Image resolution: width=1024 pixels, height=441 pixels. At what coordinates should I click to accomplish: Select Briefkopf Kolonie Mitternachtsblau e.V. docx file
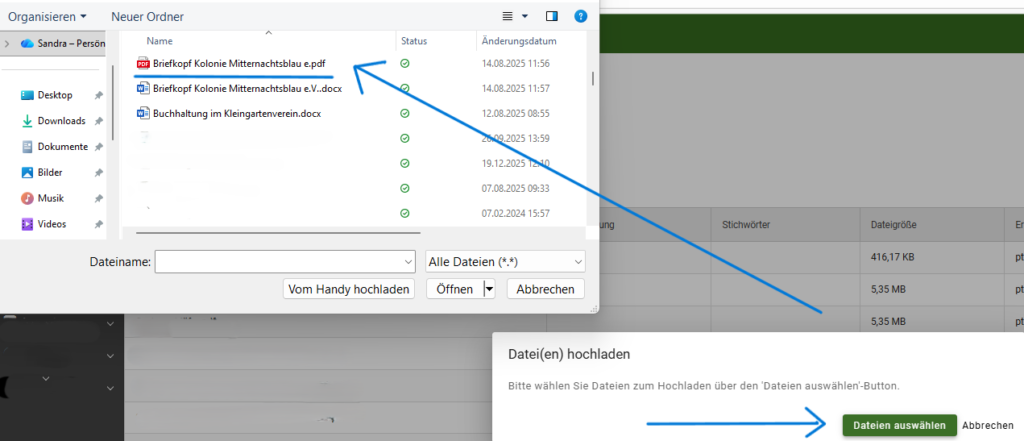[247, 88]
